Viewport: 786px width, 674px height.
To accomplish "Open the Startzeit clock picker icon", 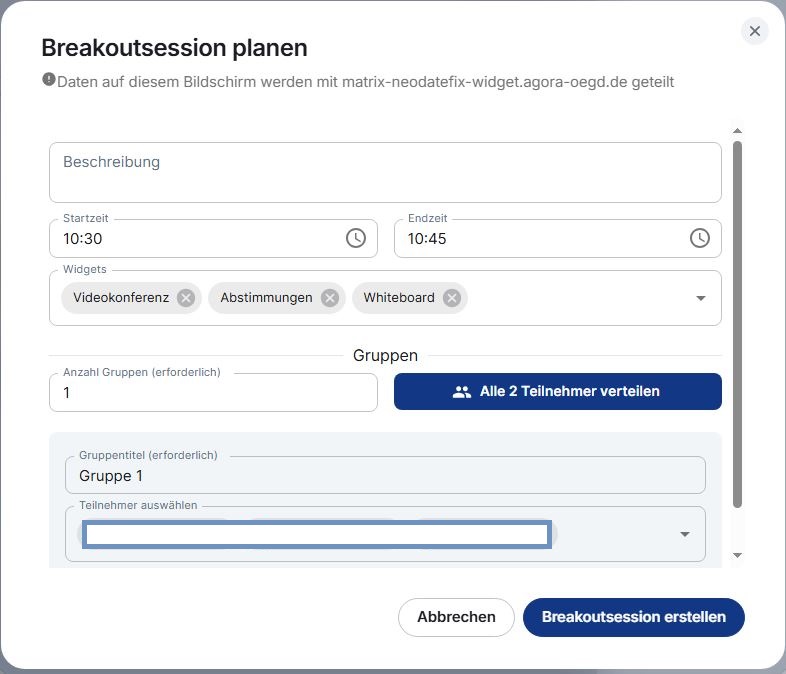I will [x=356, y=238].
